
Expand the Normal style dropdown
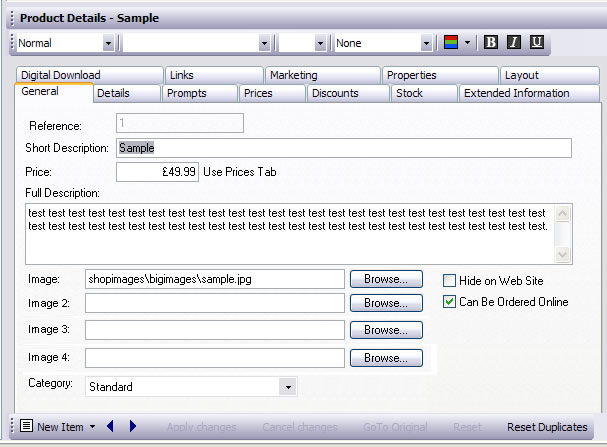click(108, 43)
